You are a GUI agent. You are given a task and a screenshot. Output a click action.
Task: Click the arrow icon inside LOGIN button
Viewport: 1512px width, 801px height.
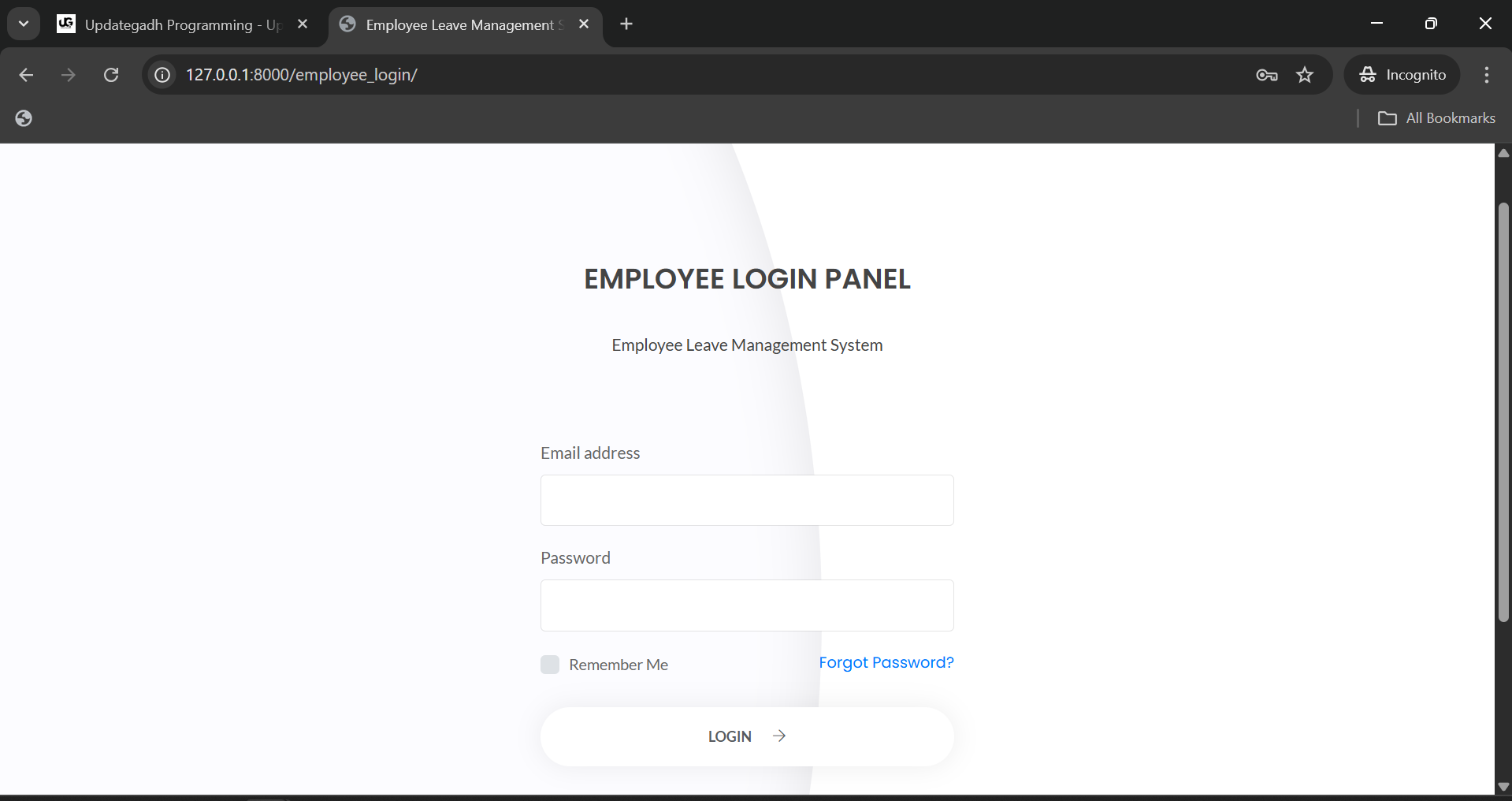pos(779,736)
